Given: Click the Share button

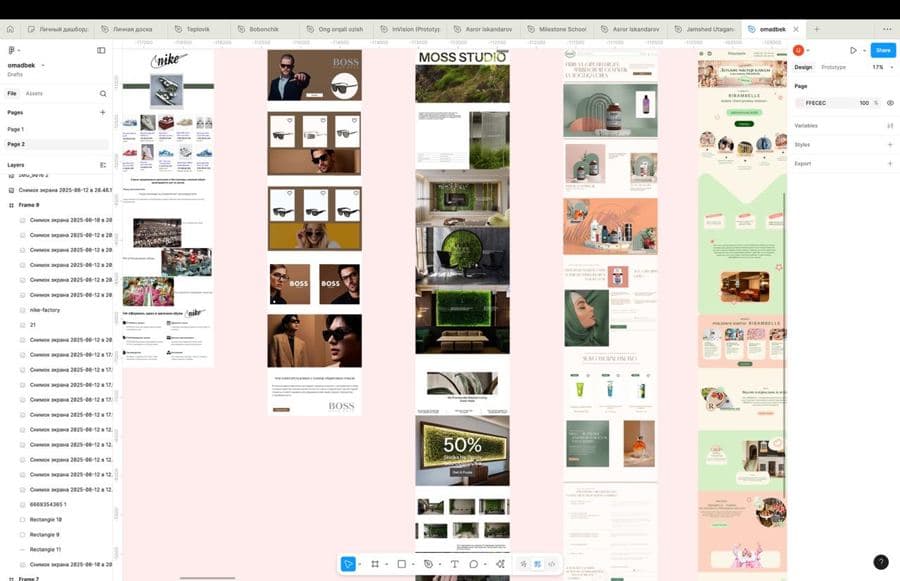Looking at the screenshot, I should (x=883, y=51).
